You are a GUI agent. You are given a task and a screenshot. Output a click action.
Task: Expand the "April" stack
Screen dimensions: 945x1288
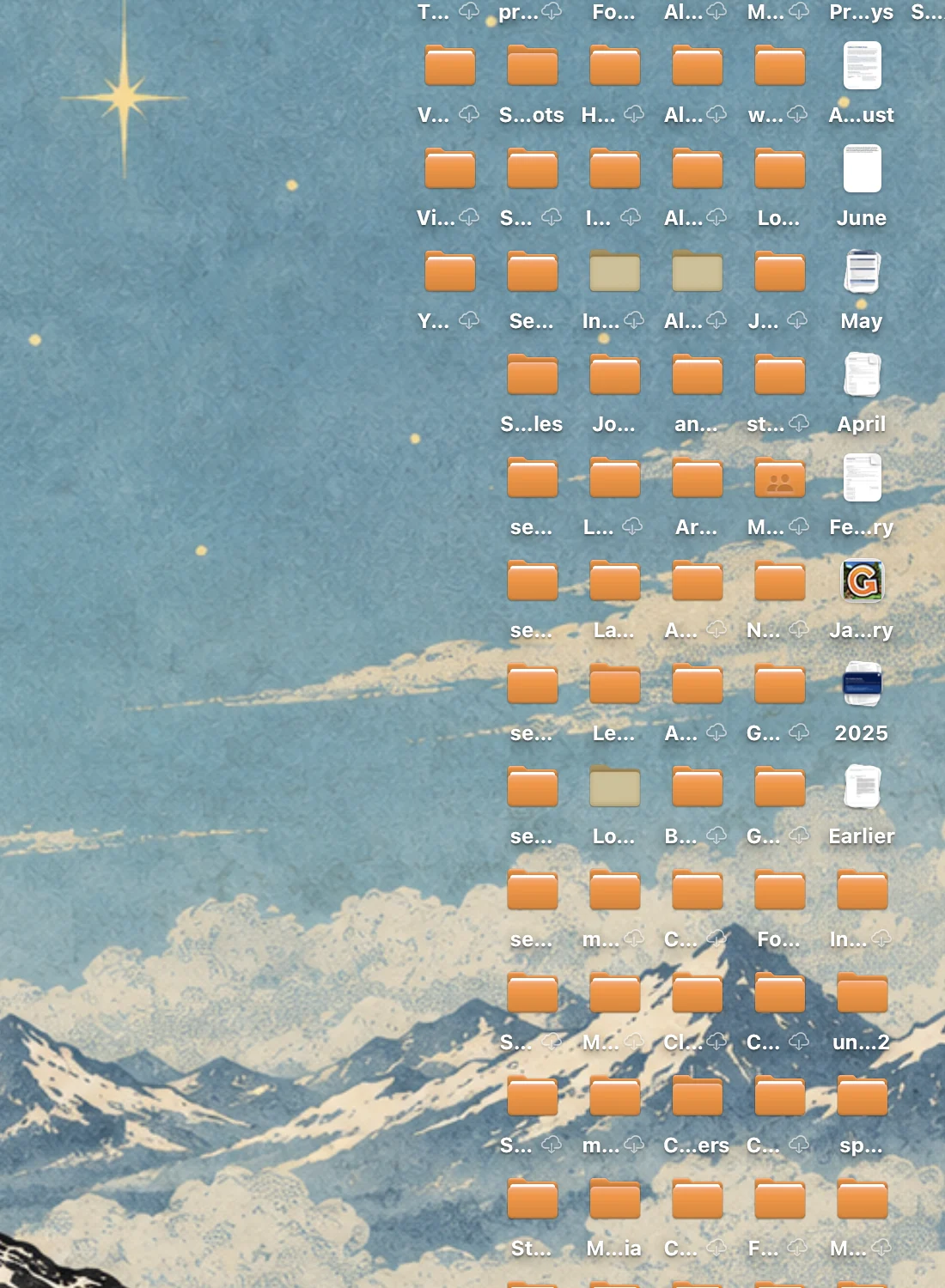[x=862, y=375]
